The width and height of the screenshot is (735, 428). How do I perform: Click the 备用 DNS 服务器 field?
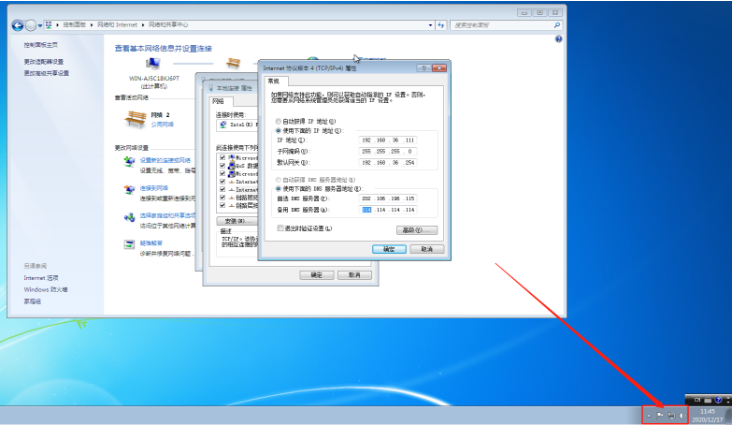(x=388, y=210)
